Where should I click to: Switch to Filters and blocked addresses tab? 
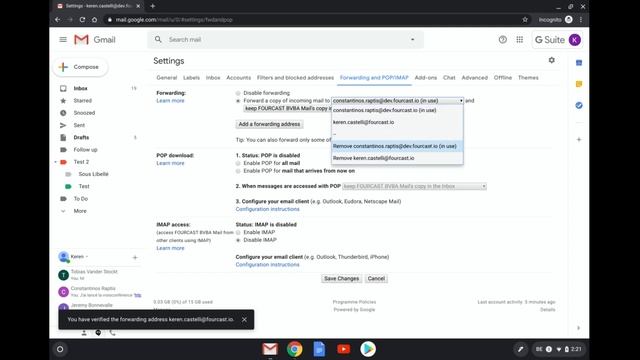tap(295, 78)
